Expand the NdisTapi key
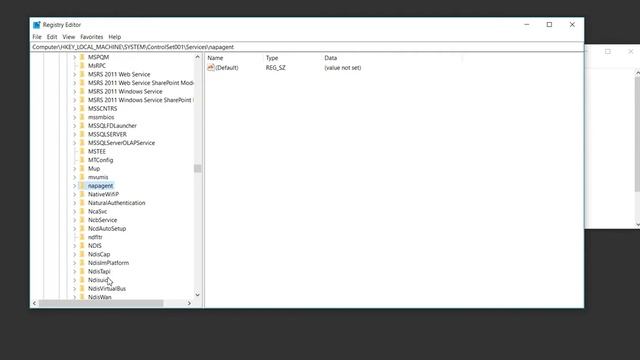640x360 pixels. [x=74, y=271]
